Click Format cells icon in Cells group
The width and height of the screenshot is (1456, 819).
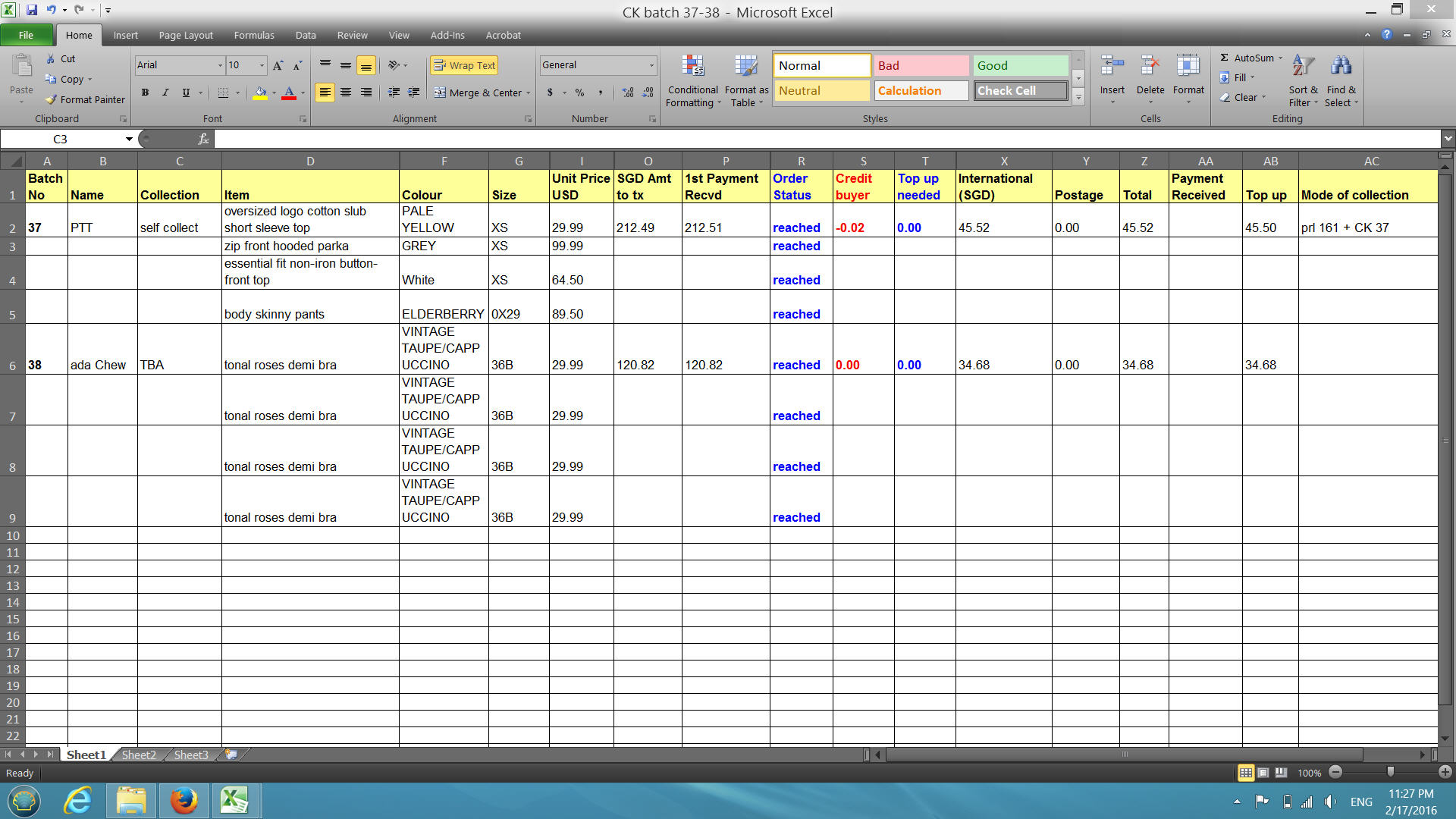click(x=1188, y=66)
